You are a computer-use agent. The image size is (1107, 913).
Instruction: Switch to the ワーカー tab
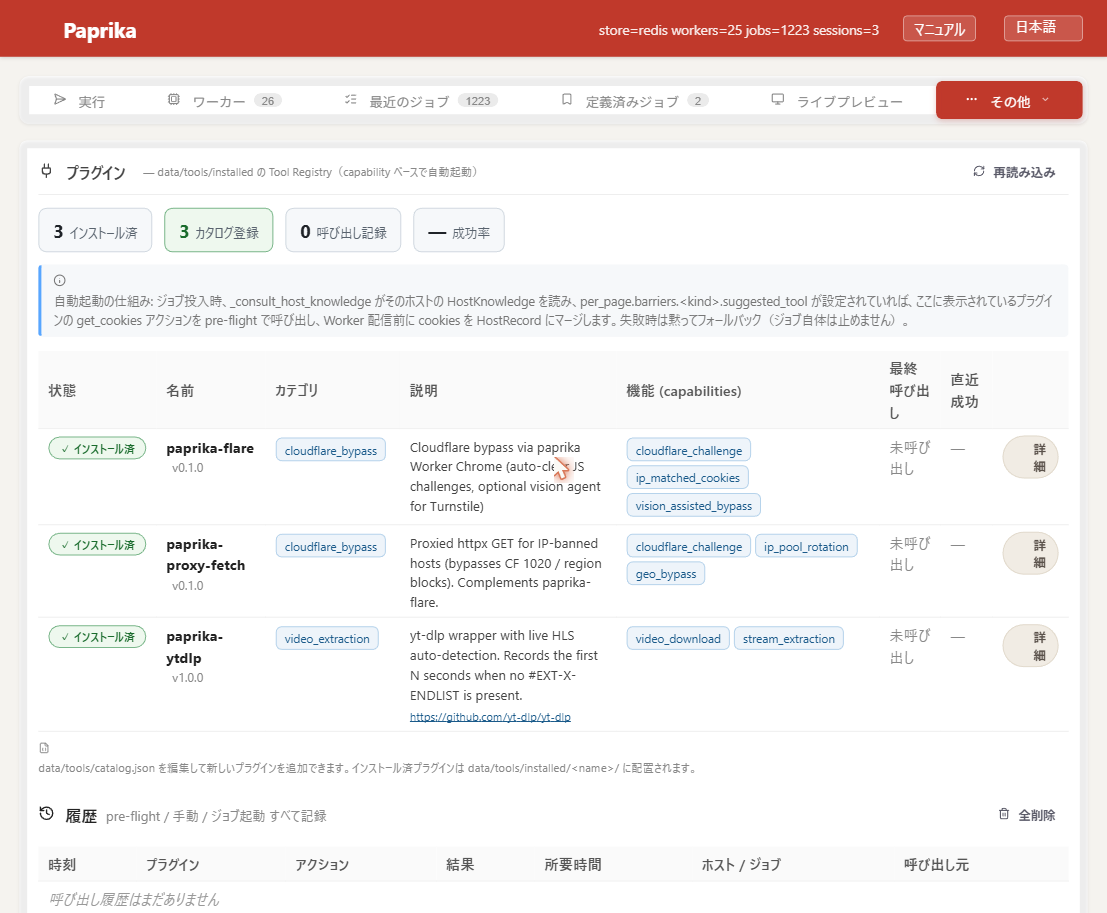(x=226, y=100)
